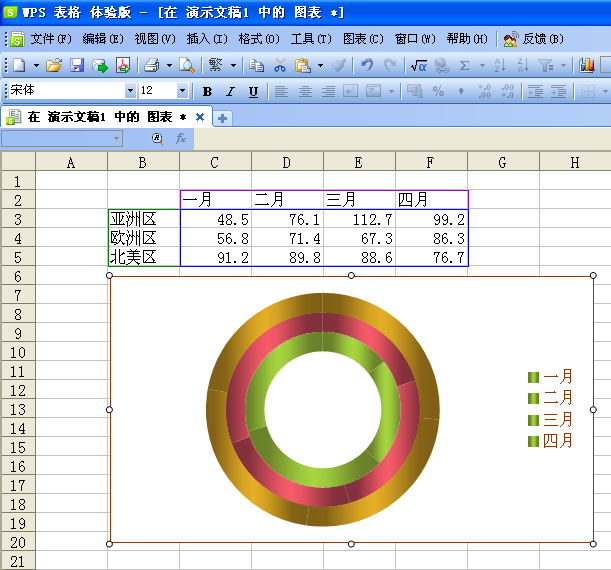Click the Cut scissors icon
Image resolution: width=611 pixels, height=570 pixels.
(280, 65)
